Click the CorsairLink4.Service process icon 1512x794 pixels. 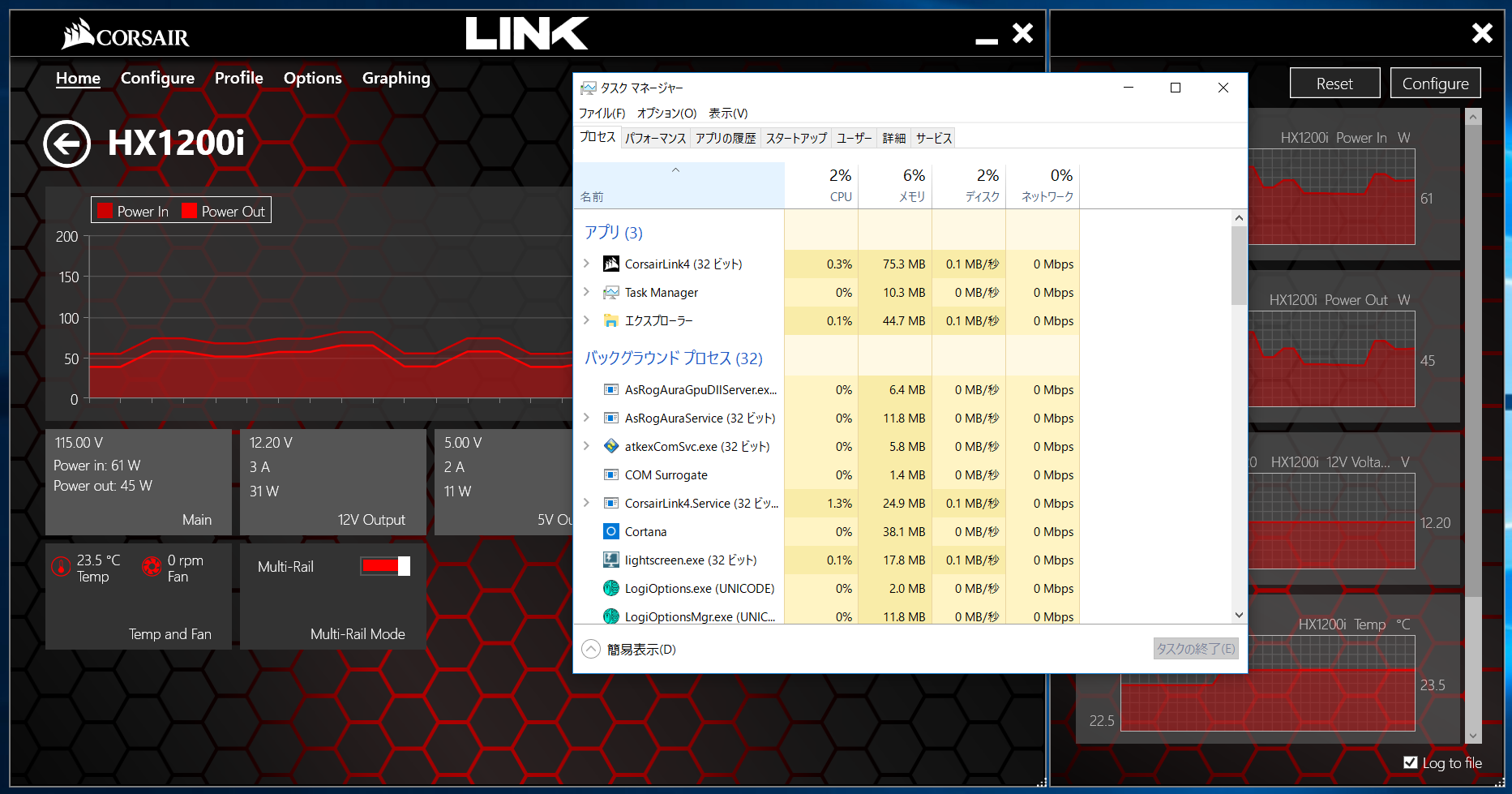(611, 503)
